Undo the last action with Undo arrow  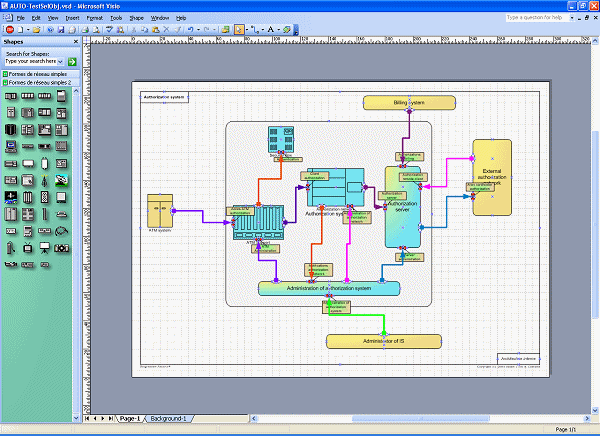190,29
